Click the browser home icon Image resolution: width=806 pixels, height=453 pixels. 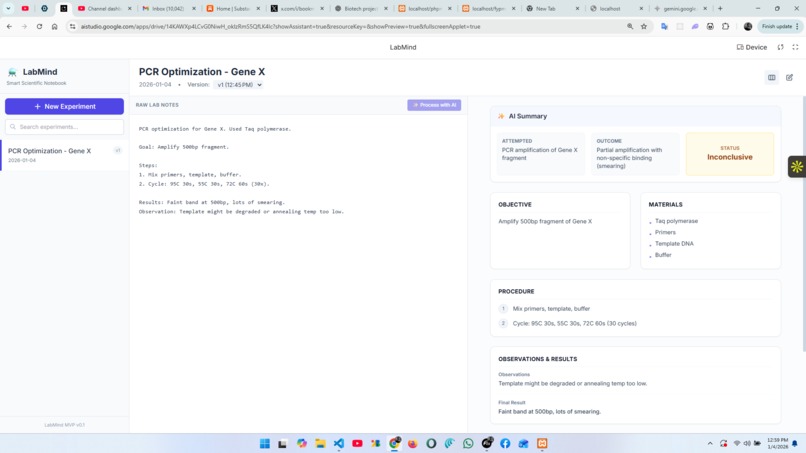tap(54, 27)
